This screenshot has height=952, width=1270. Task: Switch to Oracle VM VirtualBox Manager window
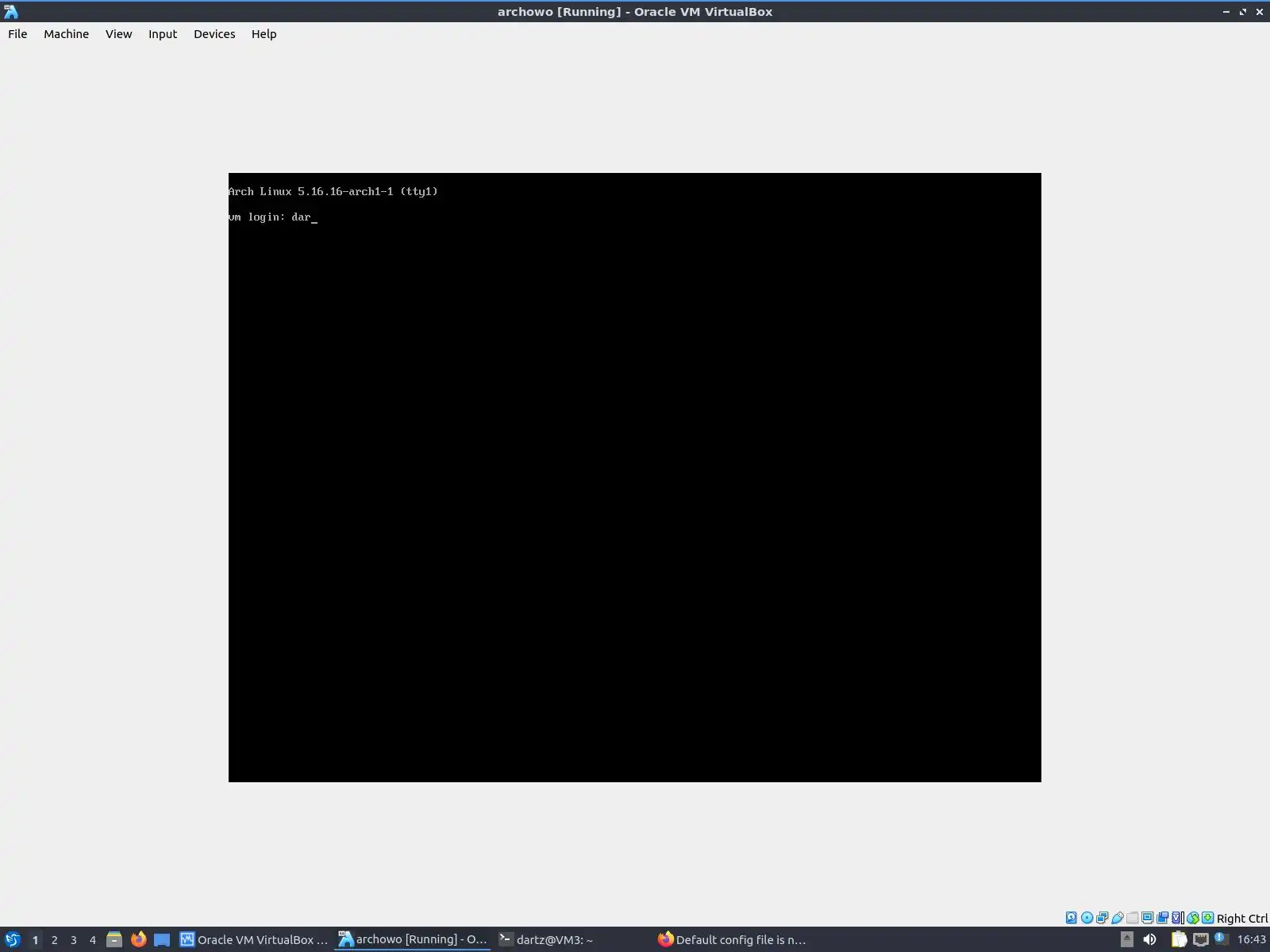click(x=254, y=940)
